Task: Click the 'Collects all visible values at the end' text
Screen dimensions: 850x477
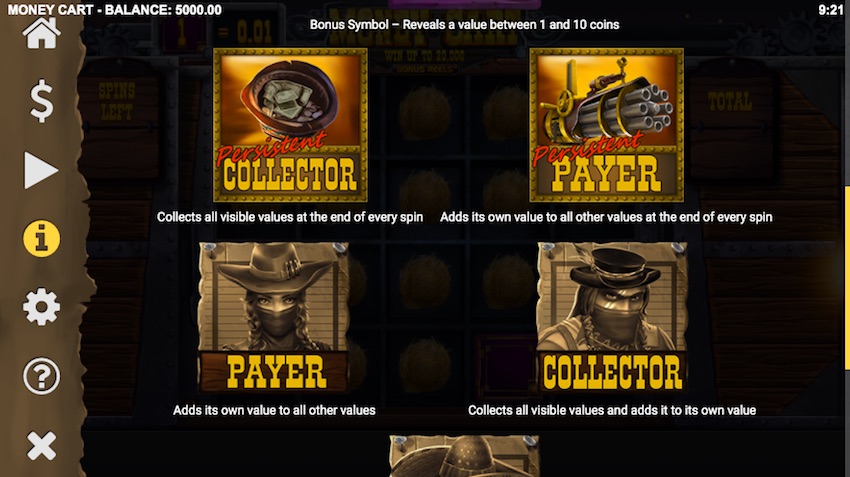Action: click(290, 217)
